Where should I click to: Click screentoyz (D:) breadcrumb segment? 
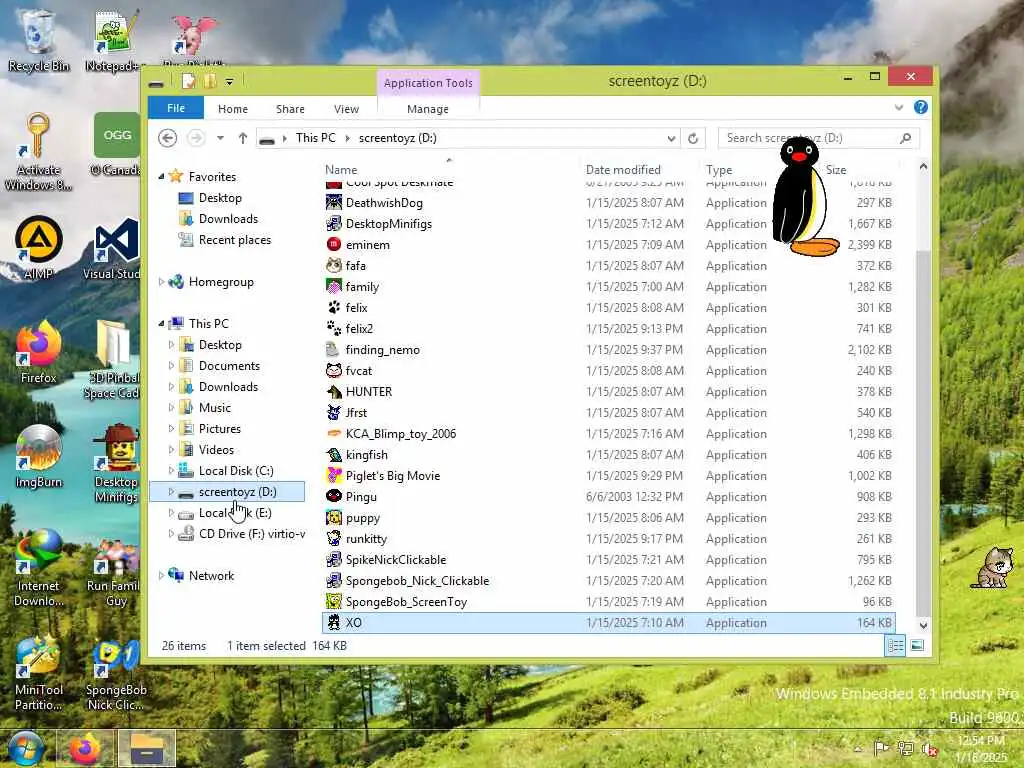pyautogui.click(x=398, y=138)
